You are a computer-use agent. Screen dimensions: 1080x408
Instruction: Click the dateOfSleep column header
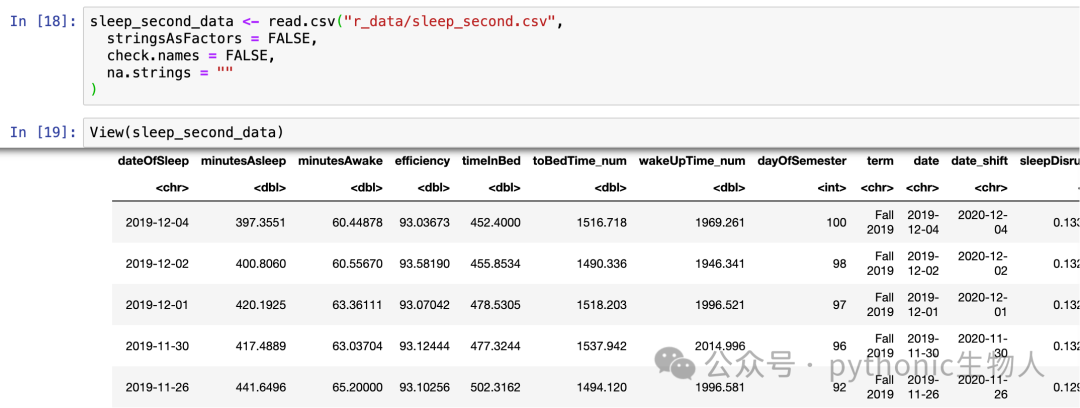(153, 161)
